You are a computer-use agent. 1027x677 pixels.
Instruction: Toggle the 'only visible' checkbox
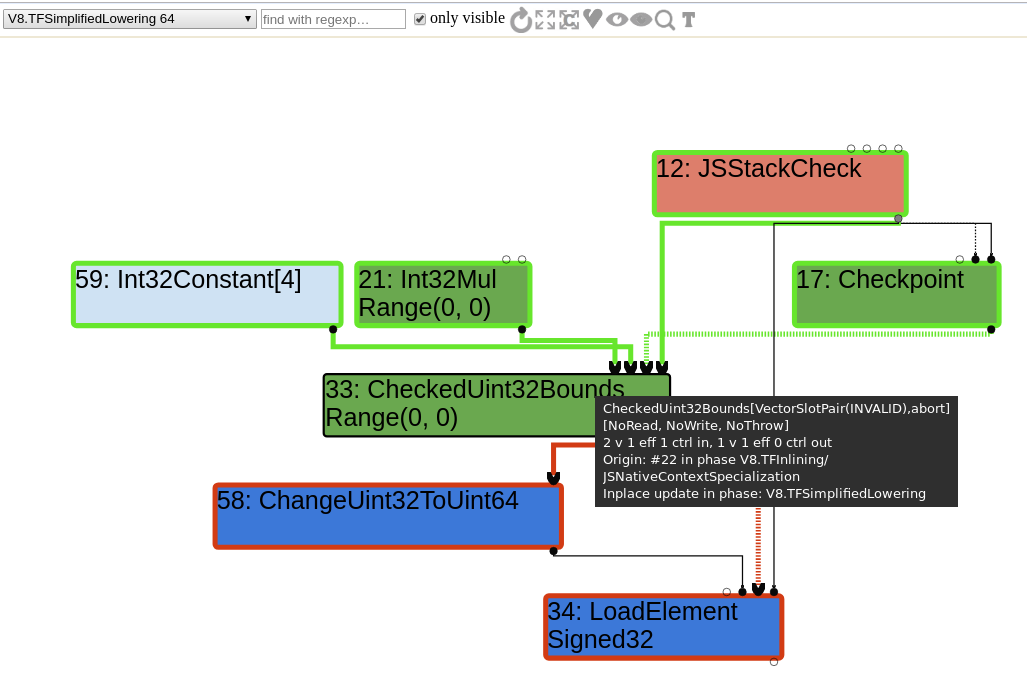click(420, 20)
